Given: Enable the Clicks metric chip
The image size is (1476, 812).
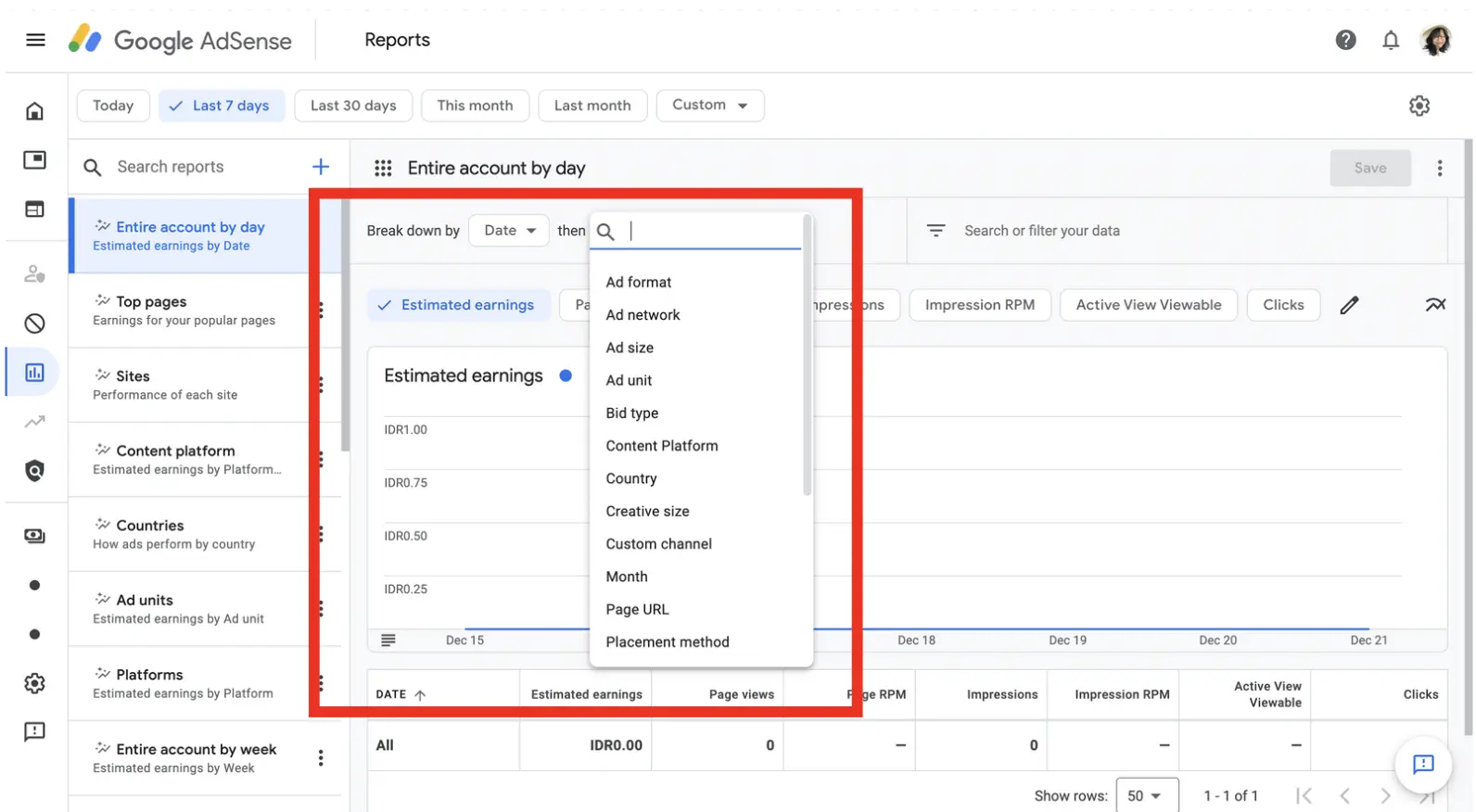Looking at the screenshot, I should click(x=1282, y=305).
